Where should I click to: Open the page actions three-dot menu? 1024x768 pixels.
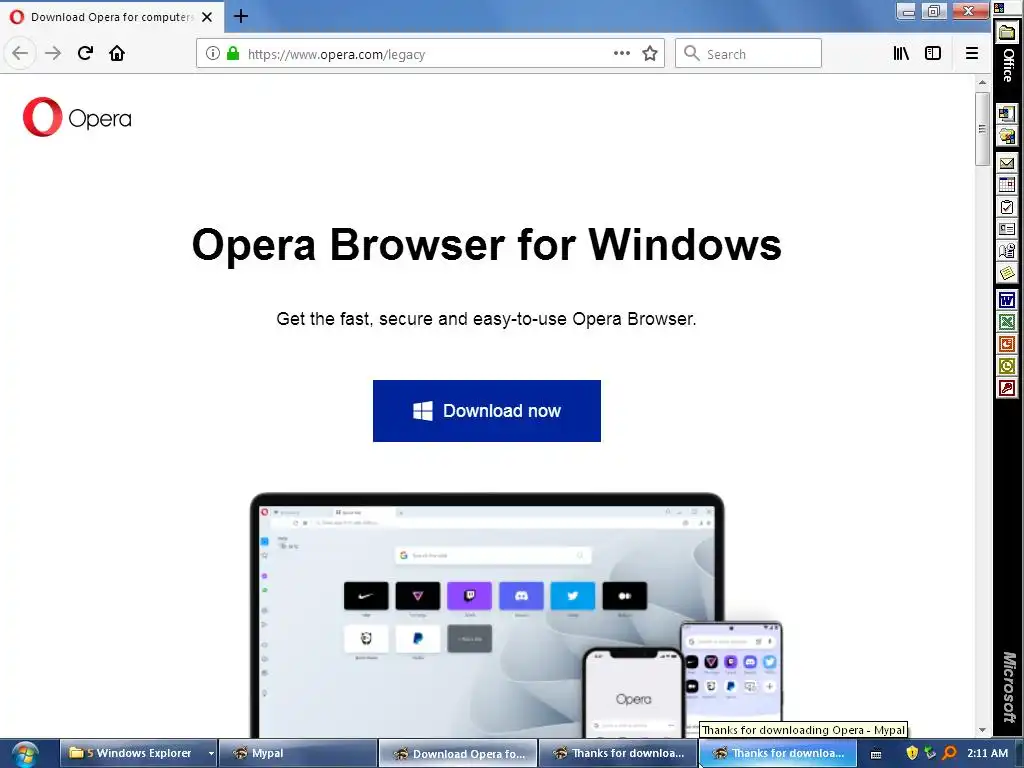click(622, 53)
